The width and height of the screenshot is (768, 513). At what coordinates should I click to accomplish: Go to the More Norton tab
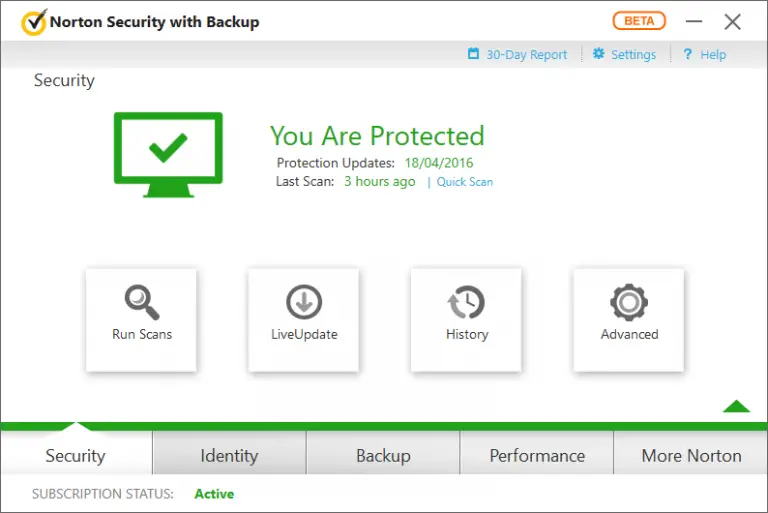pyautogui.click(x=691, y=455)
